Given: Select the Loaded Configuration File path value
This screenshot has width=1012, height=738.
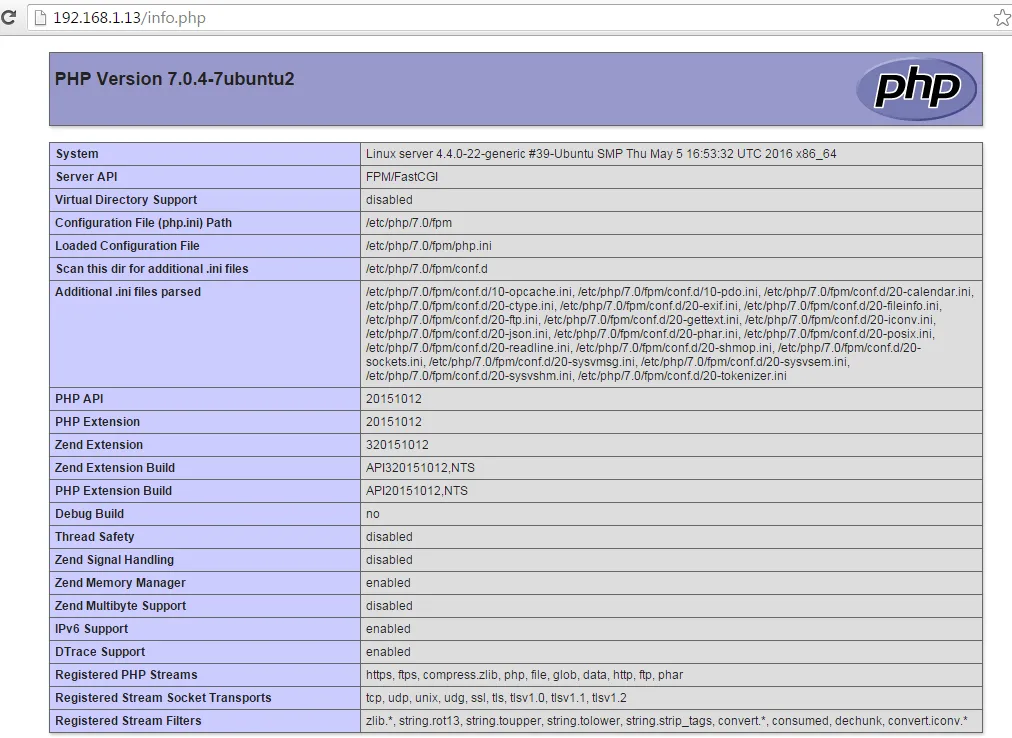Looking at the screenshot, I should pos(429,246).
